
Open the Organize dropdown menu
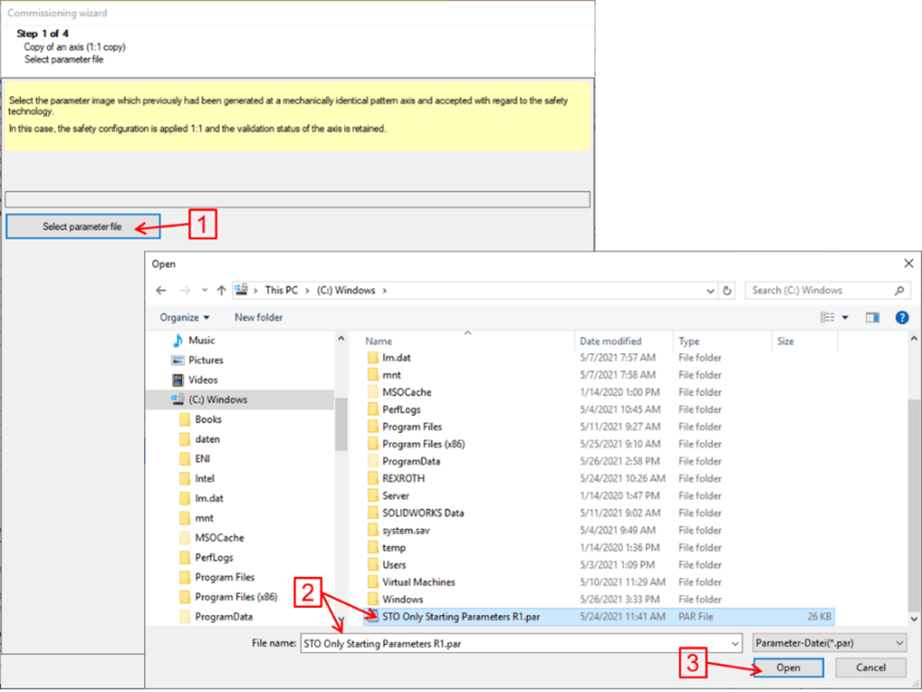click(x=185, y=317)
